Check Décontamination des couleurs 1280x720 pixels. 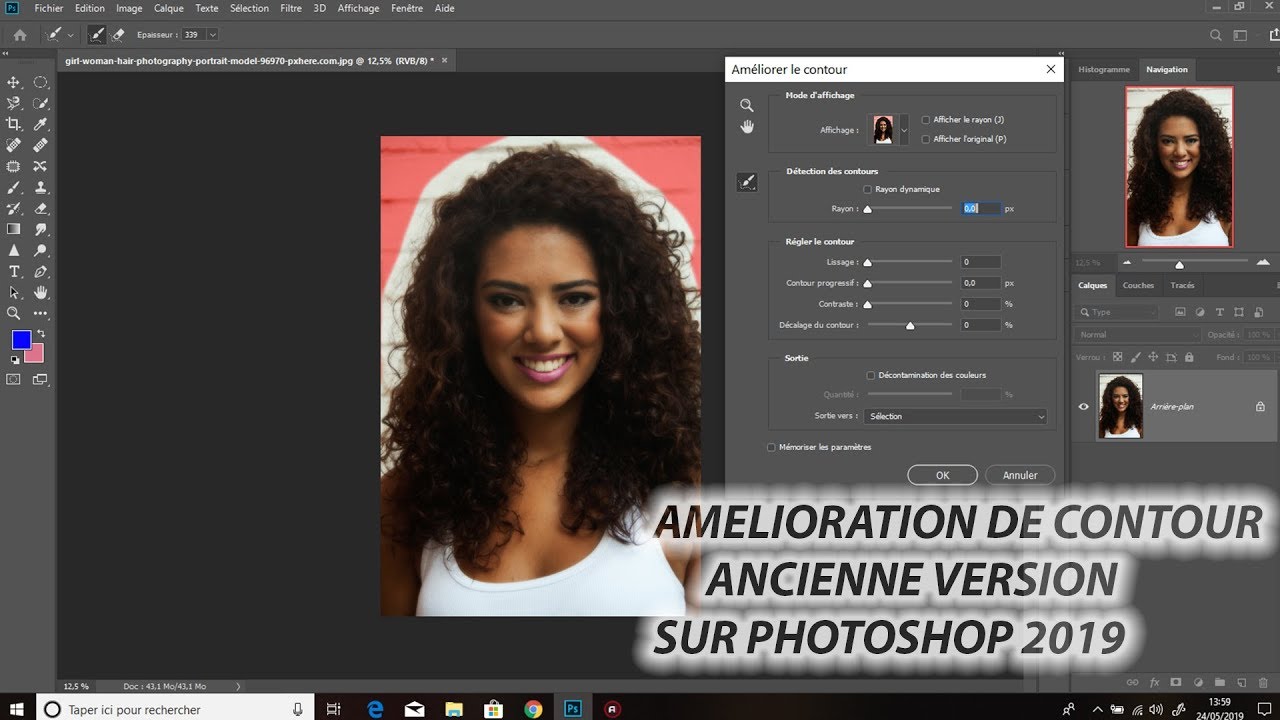[870, 375]
